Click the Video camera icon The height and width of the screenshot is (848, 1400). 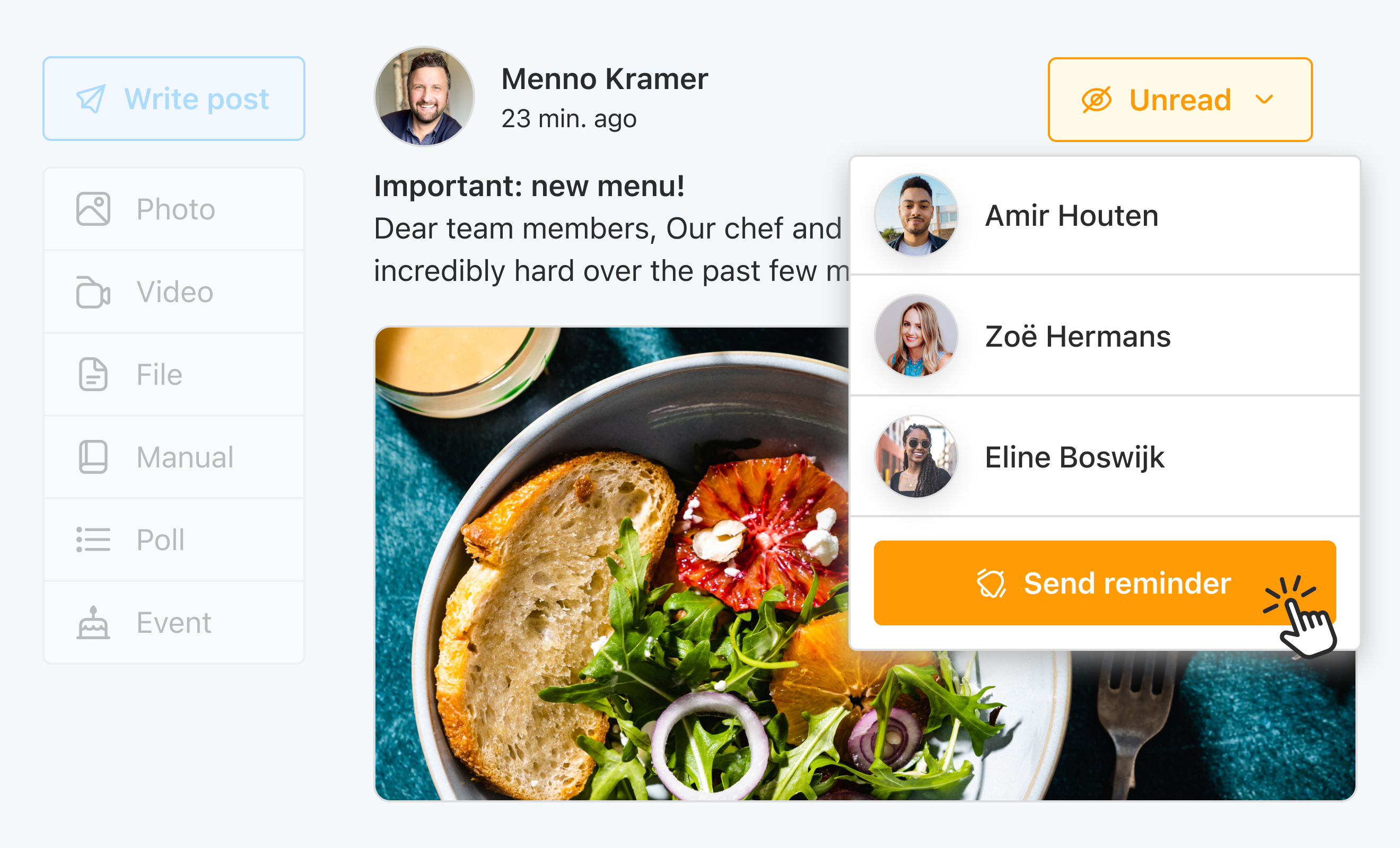tap(93, 292)
